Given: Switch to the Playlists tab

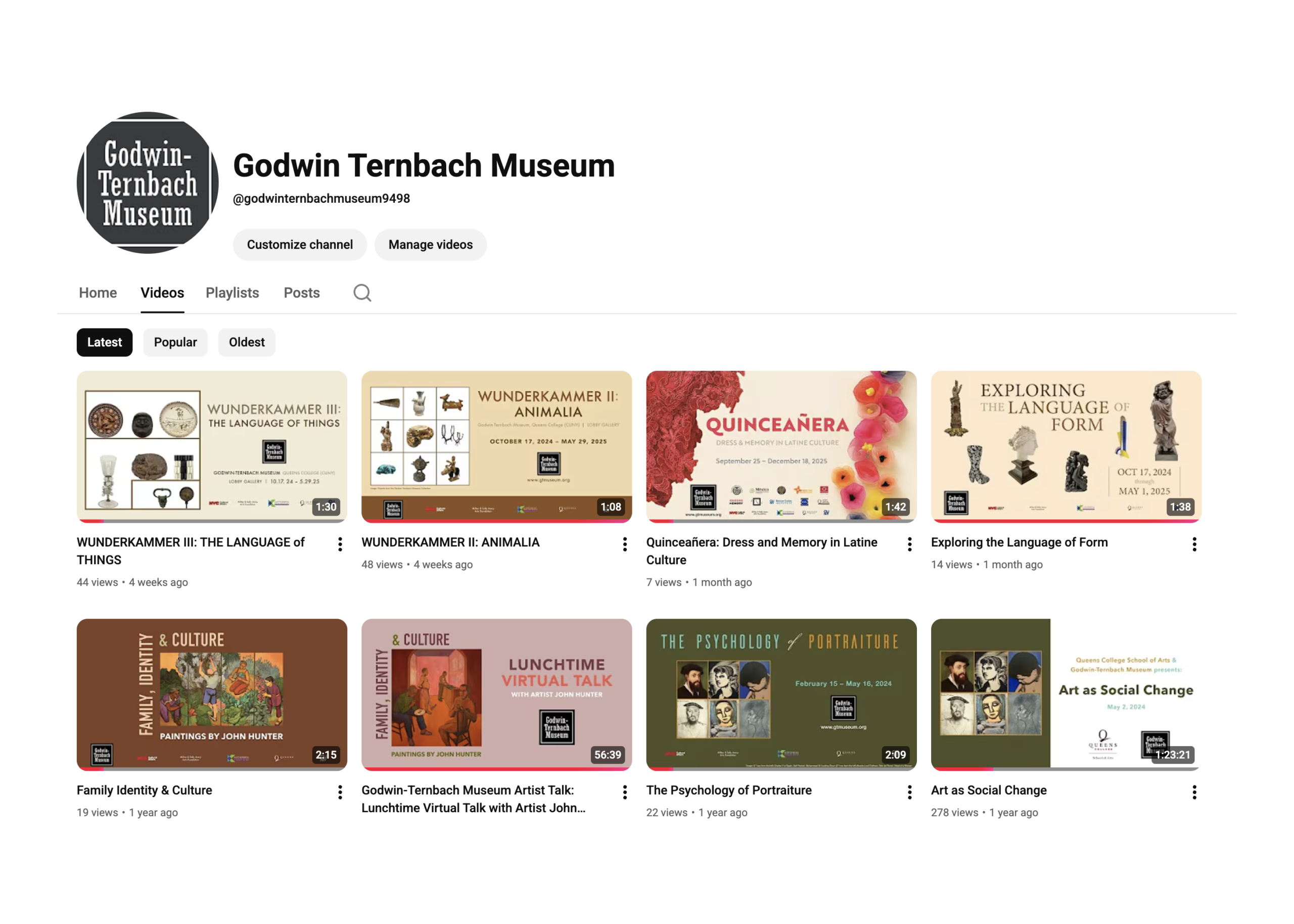Looking at the screenshot, I should click(232, 293).
